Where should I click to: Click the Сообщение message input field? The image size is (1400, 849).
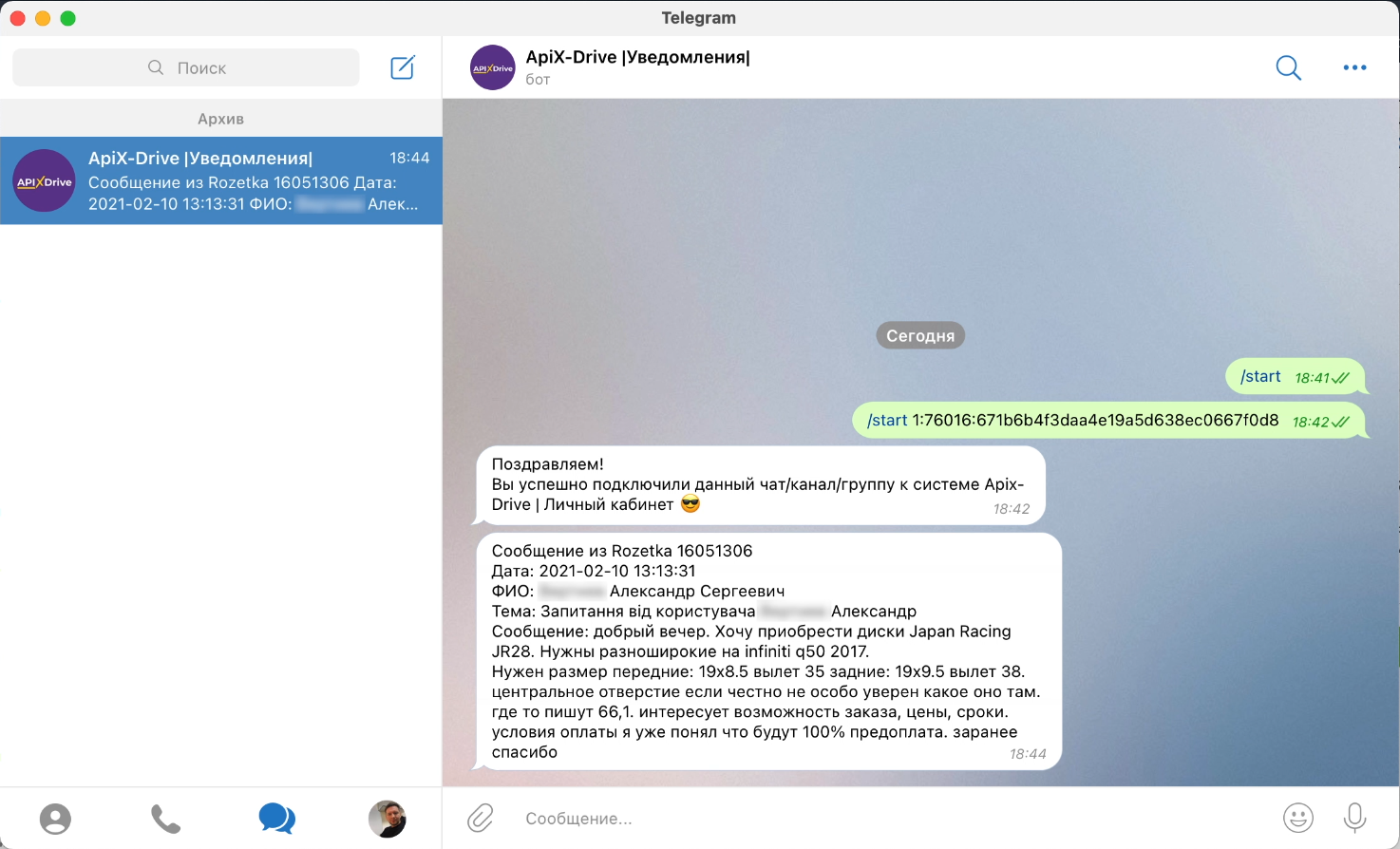click(893, 819)
